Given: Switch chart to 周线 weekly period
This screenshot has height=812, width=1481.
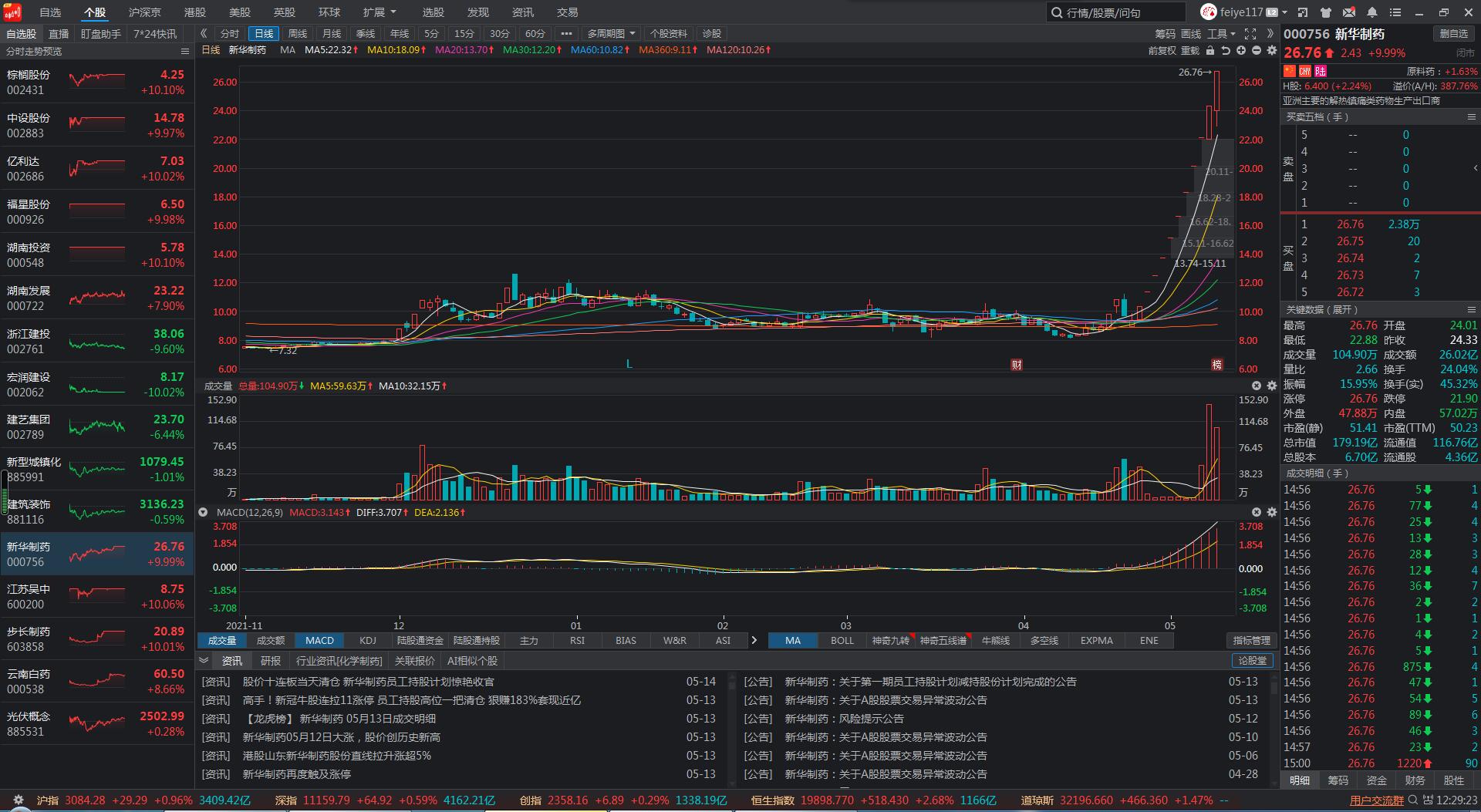Looking at the screenshot, I should [298, 33].
